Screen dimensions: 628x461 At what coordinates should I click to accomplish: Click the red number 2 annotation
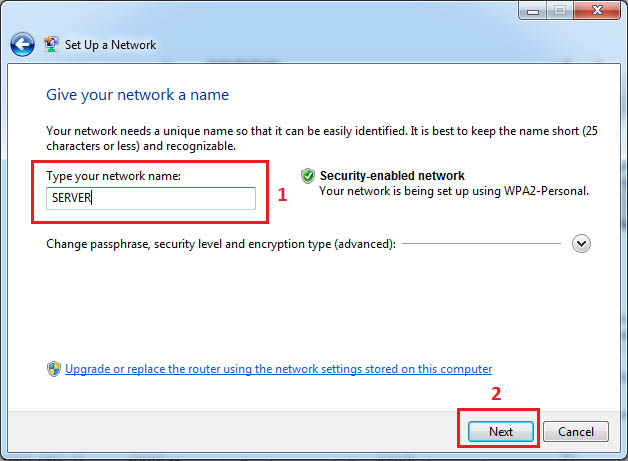coord(496,394)
